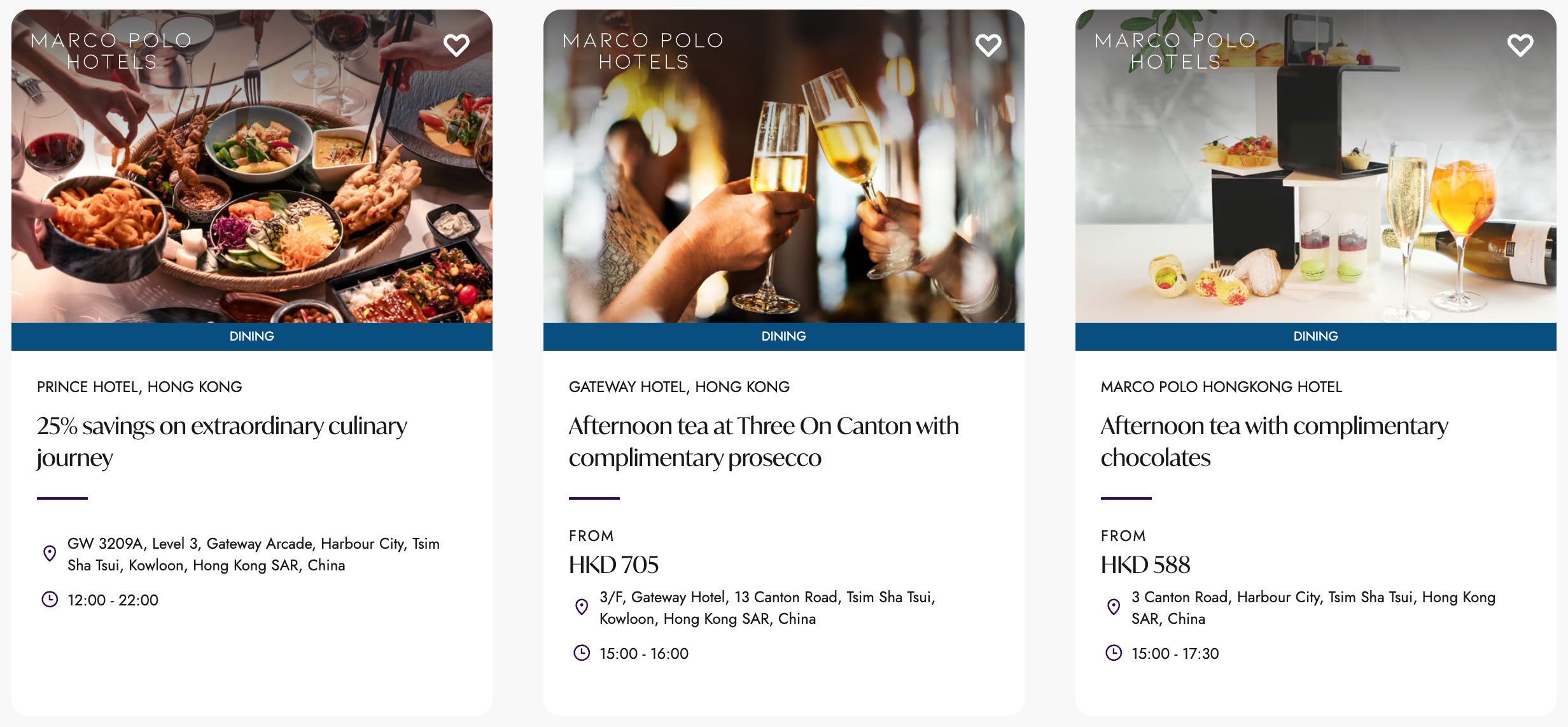Viewport: 1568px width, 727px height.
Task: Click the clock icon showing 15:00 - 17:30
Action: [x=1114, y=653]
